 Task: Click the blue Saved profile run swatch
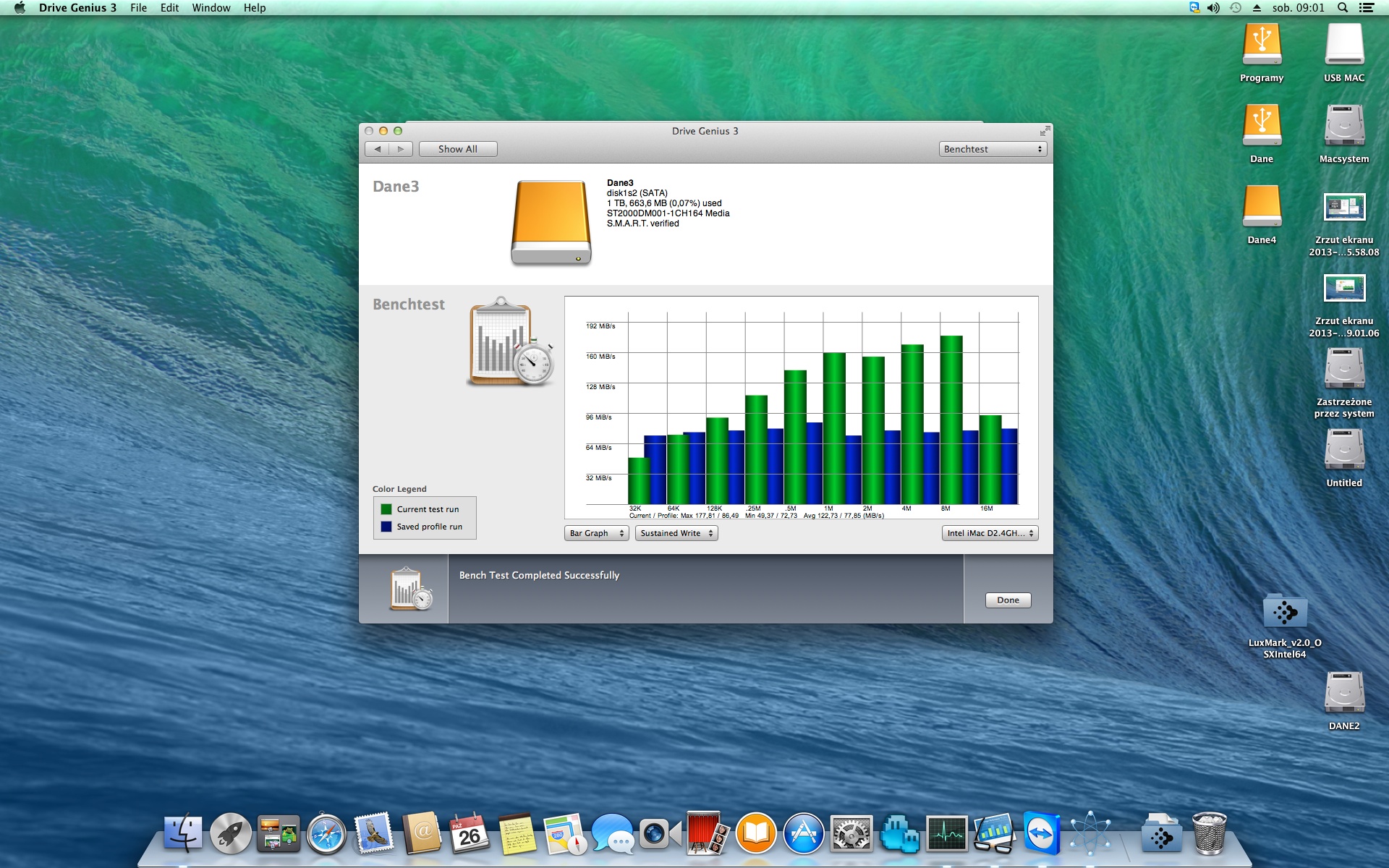386,527
